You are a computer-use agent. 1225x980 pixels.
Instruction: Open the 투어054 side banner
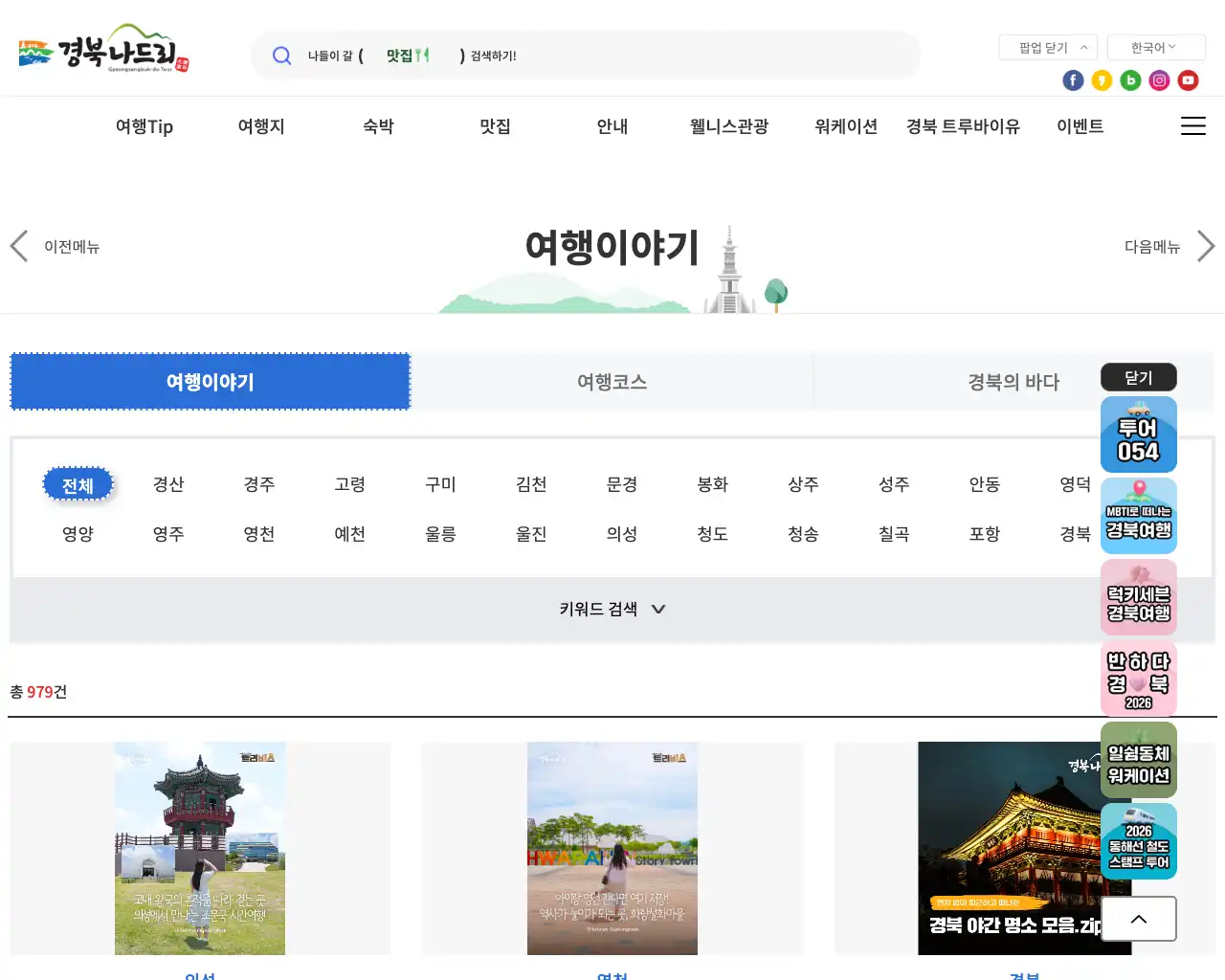(x=1139, y=434)
